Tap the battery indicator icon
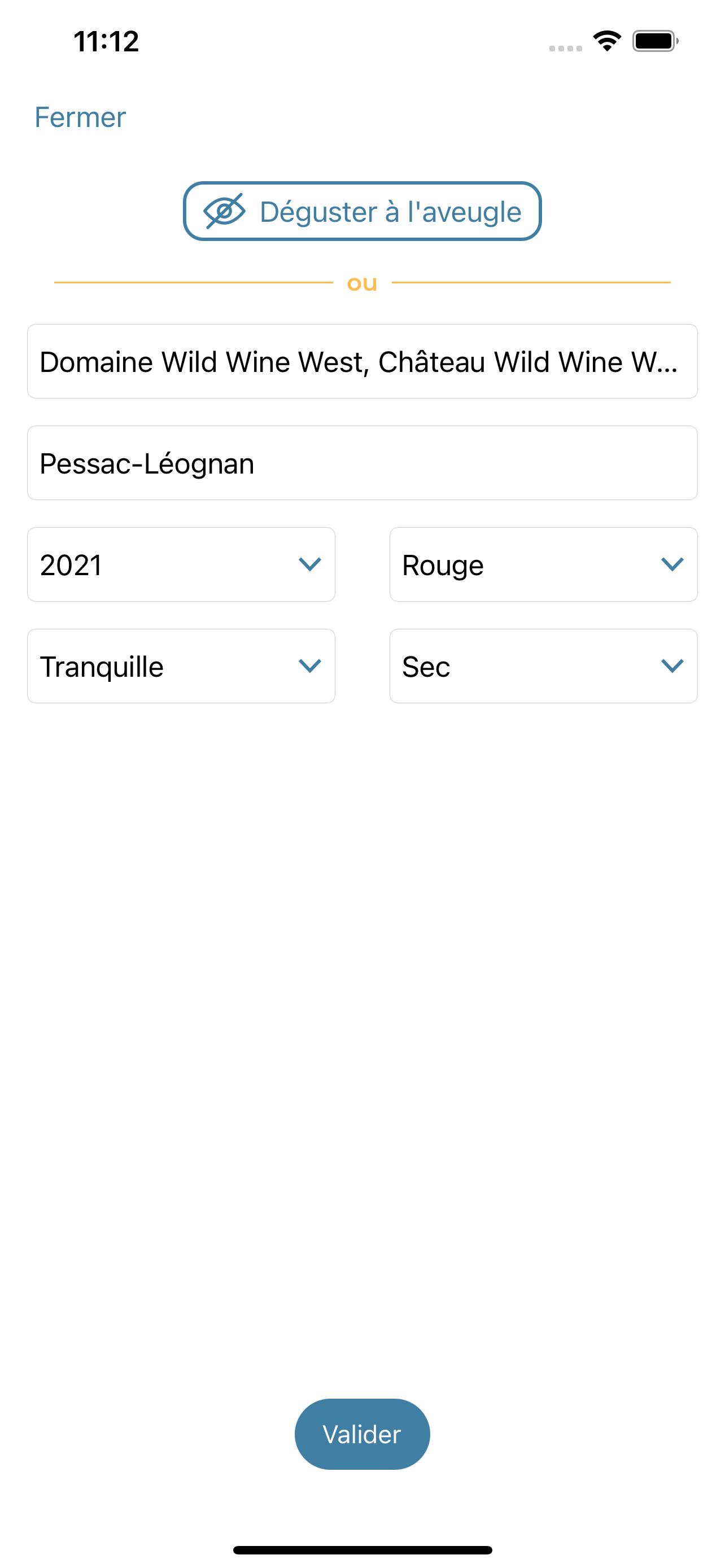 click(655, 41)
